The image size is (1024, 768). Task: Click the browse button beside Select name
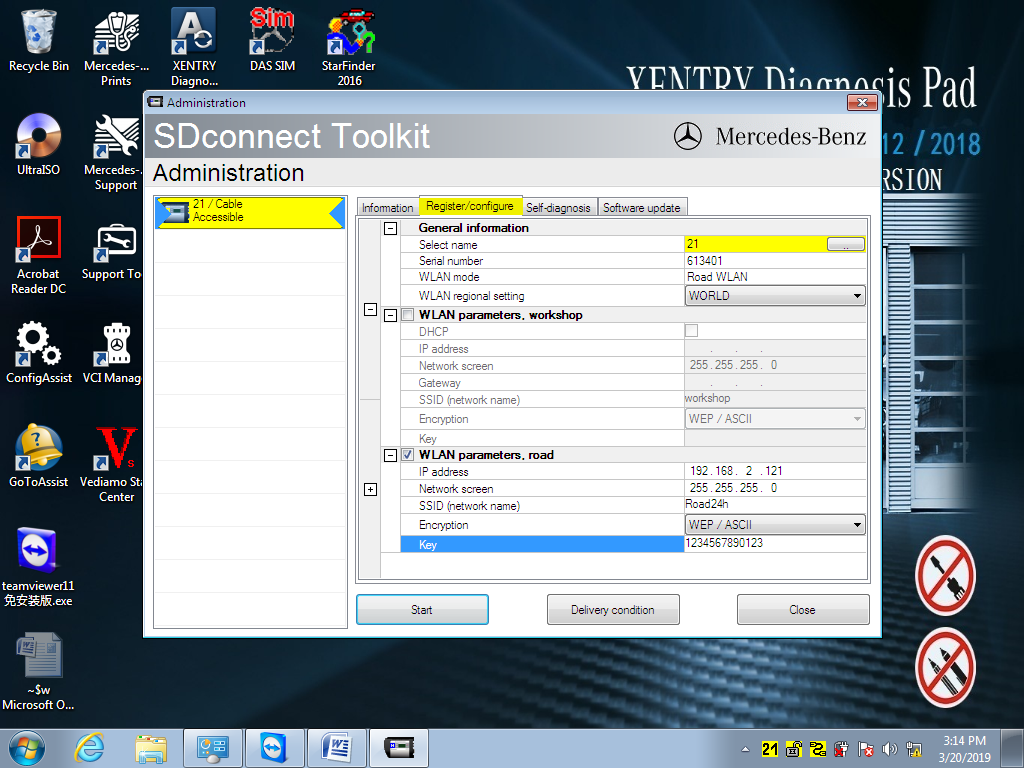click(846, 244)
